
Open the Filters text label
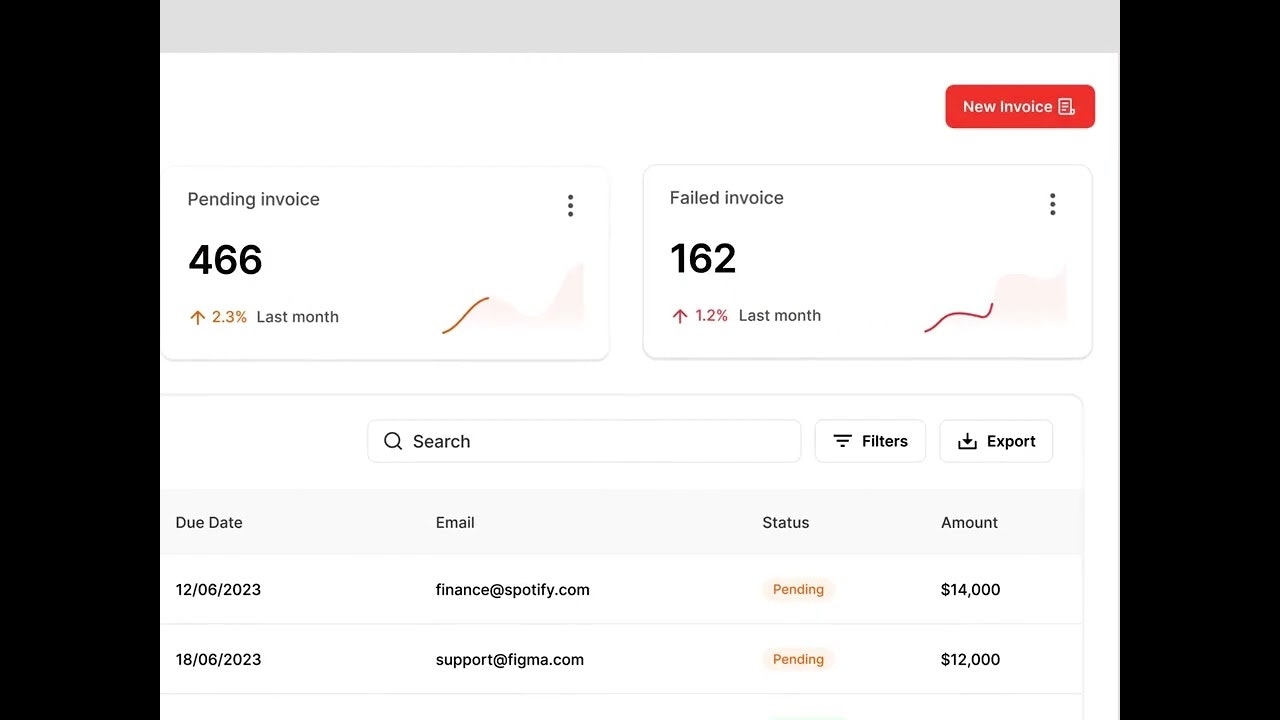885,441
